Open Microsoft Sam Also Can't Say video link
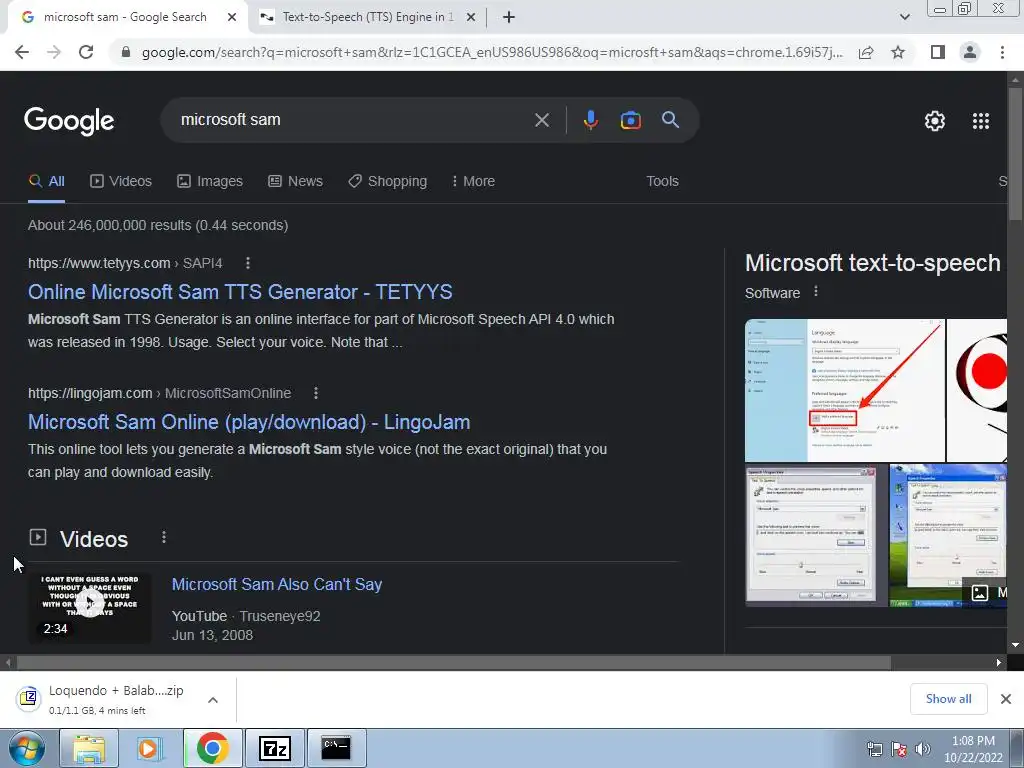This screenshot has width=1024, height=768. point(277,584)
